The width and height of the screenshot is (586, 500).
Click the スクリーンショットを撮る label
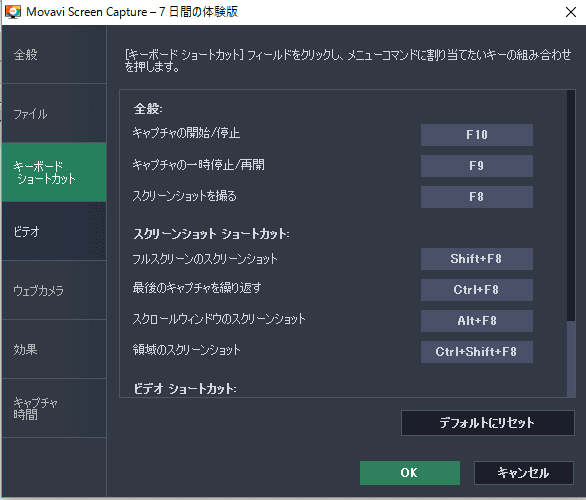point(185,196)
